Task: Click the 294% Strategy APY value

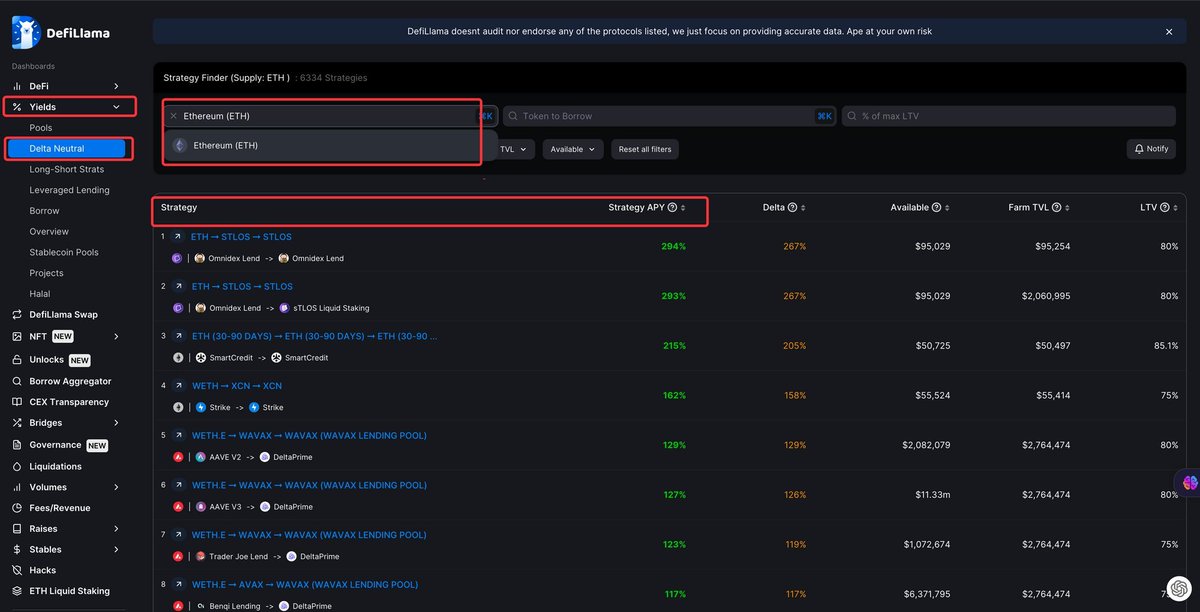Action: (673, 246)
